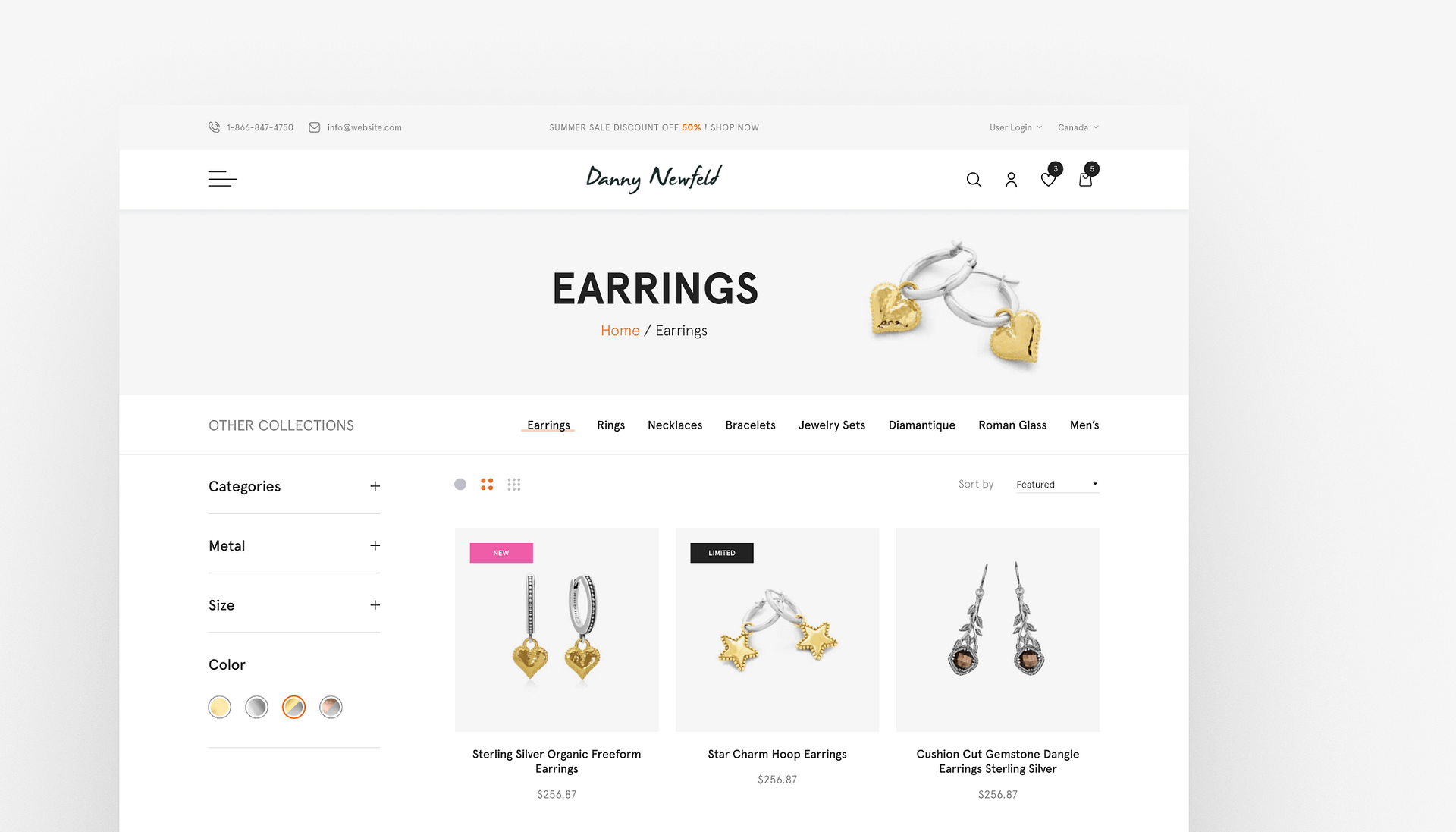Open the User Login dropdown

[x=1015, y=127]
